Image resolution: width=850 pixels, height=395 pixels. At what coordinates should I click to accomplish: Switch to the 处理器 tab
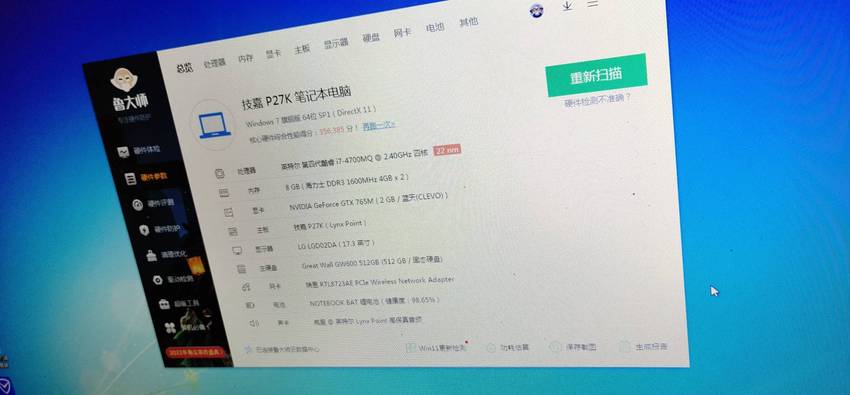pos(215,63)
